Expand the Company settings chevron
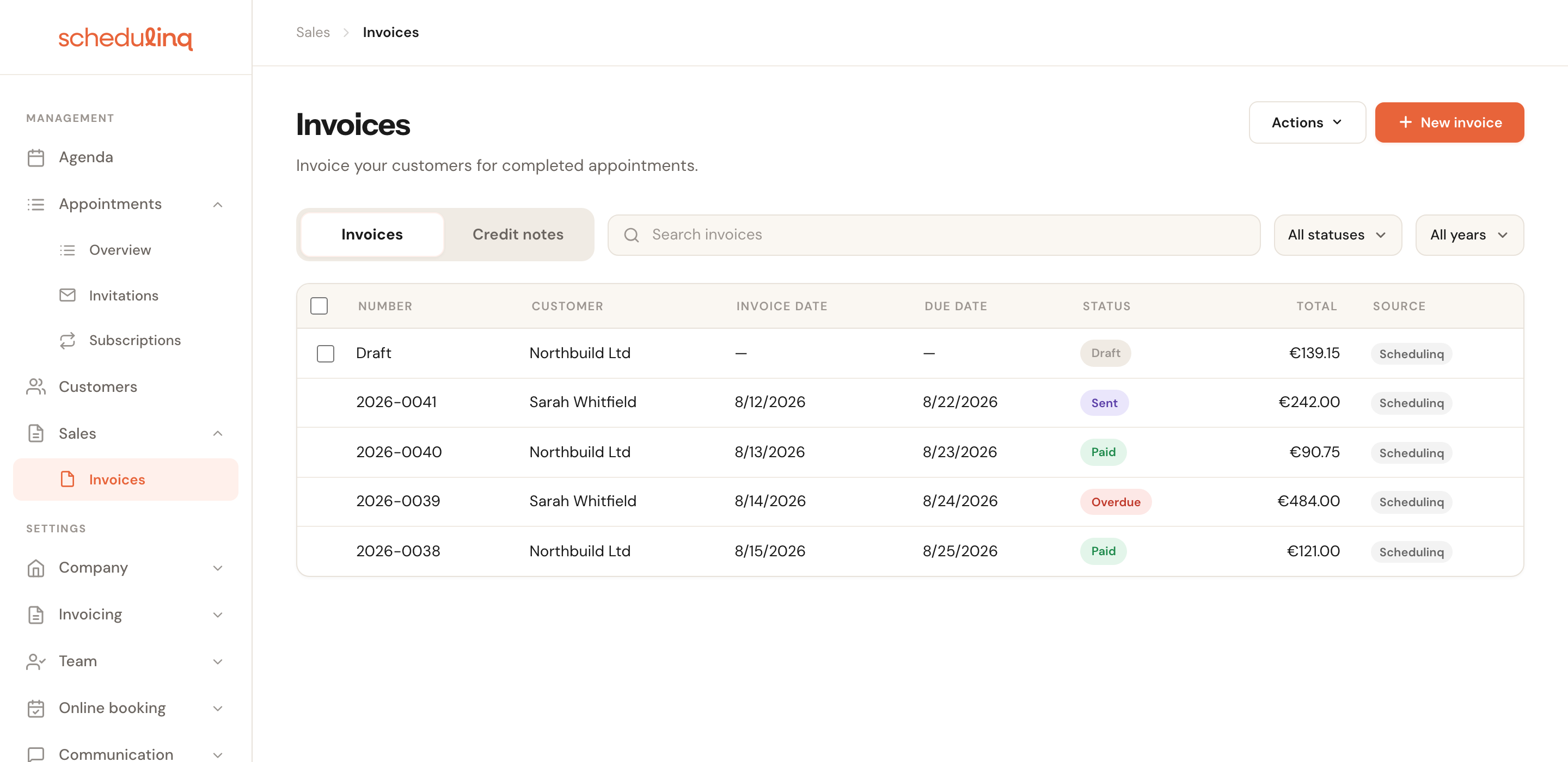This screenshot has height=762, width=1568. (218, 568)
